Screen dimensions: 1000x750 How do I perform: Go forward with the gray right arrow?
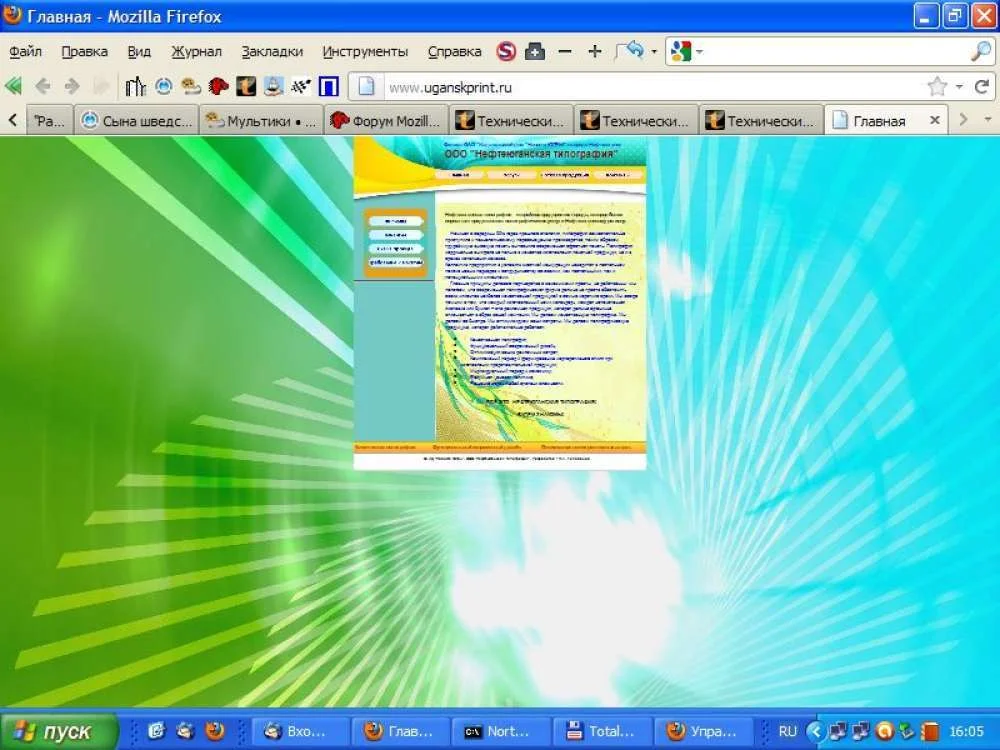[x=72, y=86]
